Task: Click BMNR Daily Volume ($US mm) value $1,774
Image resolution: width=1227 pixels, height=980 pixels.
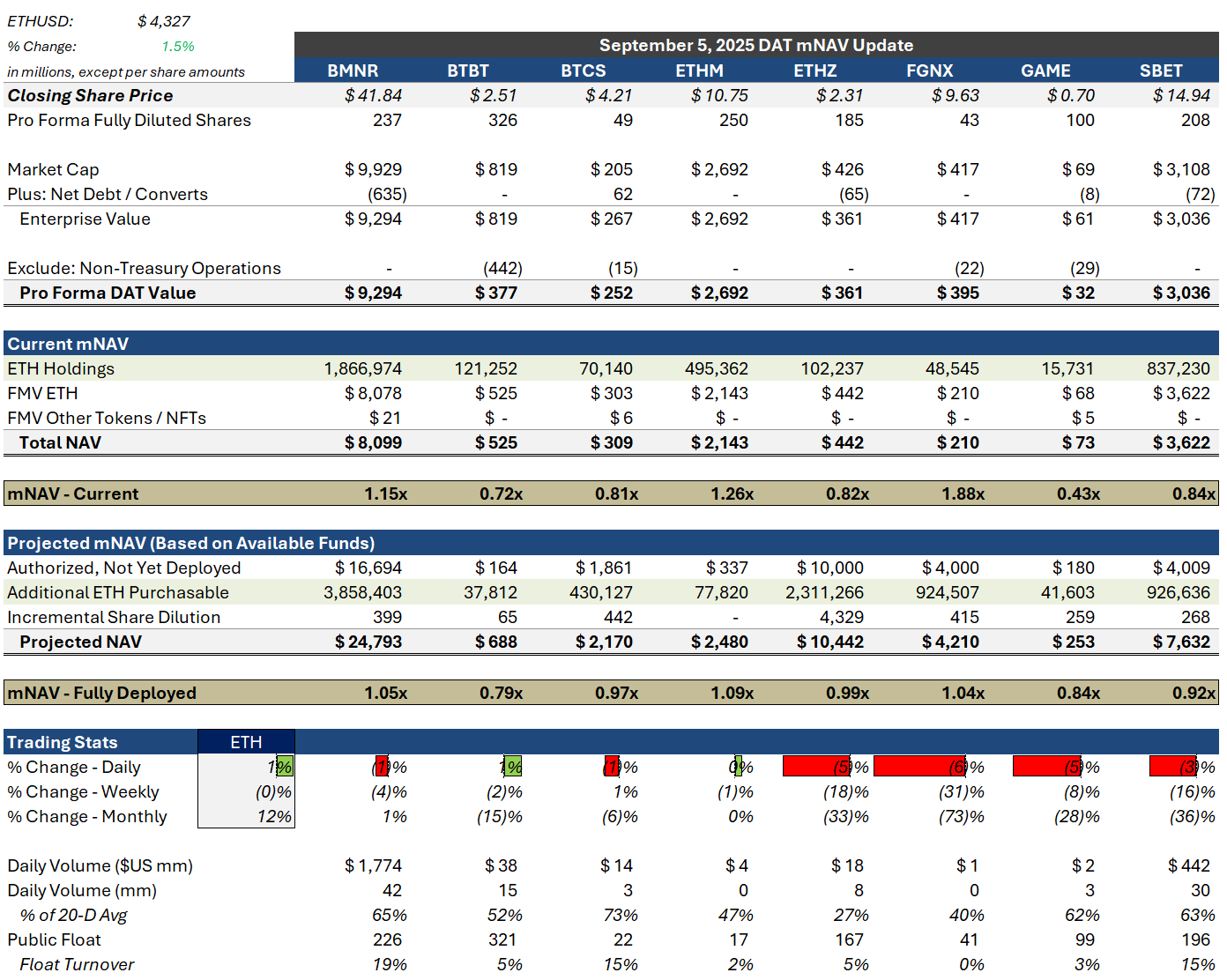Action: coord(373,865)
